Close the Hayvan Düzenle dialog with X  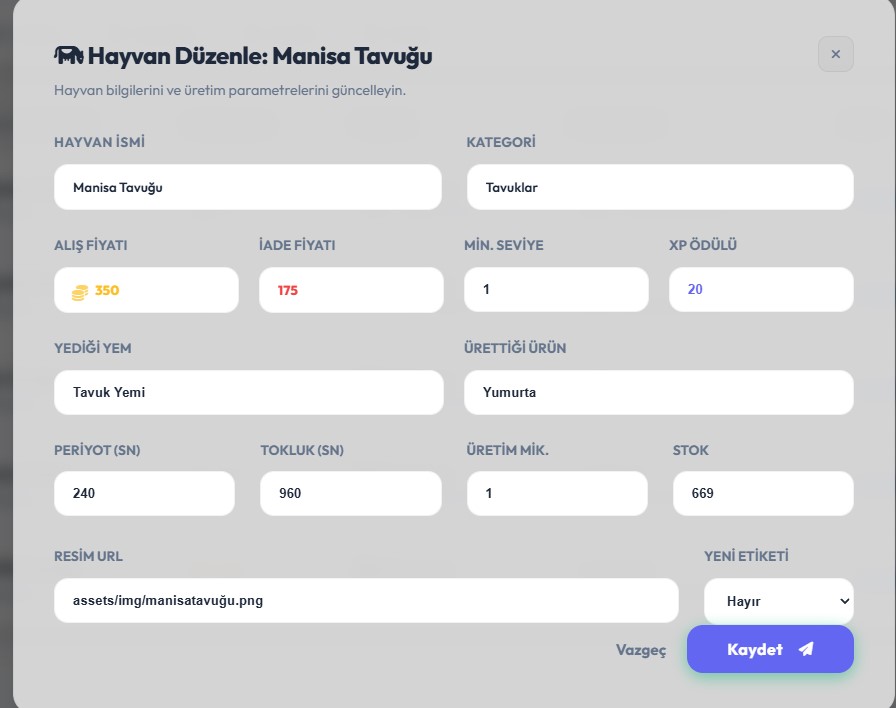835,54
